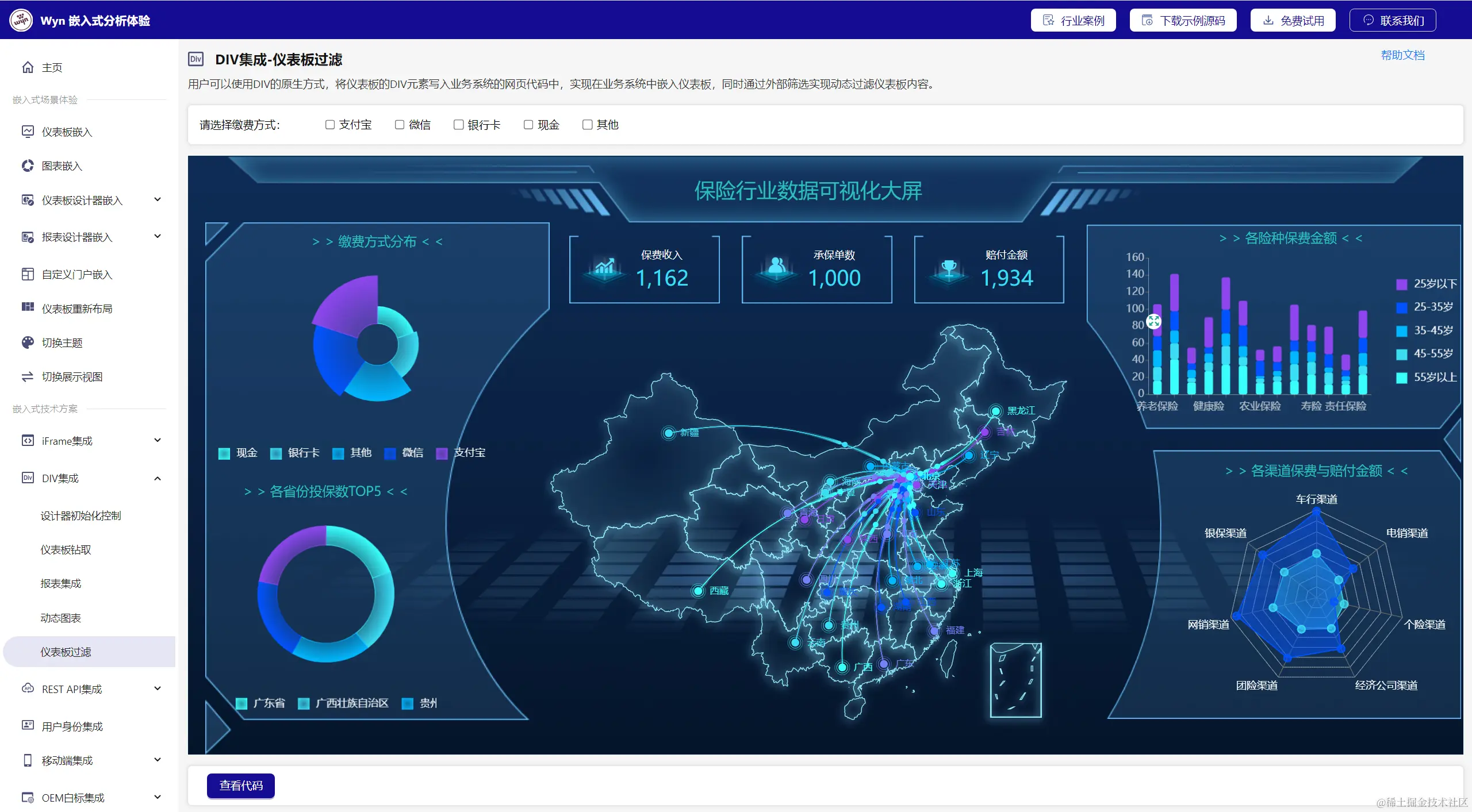1472x812 pixels.
Task: Click the home icon beside 主页
Action: [28, 67]
